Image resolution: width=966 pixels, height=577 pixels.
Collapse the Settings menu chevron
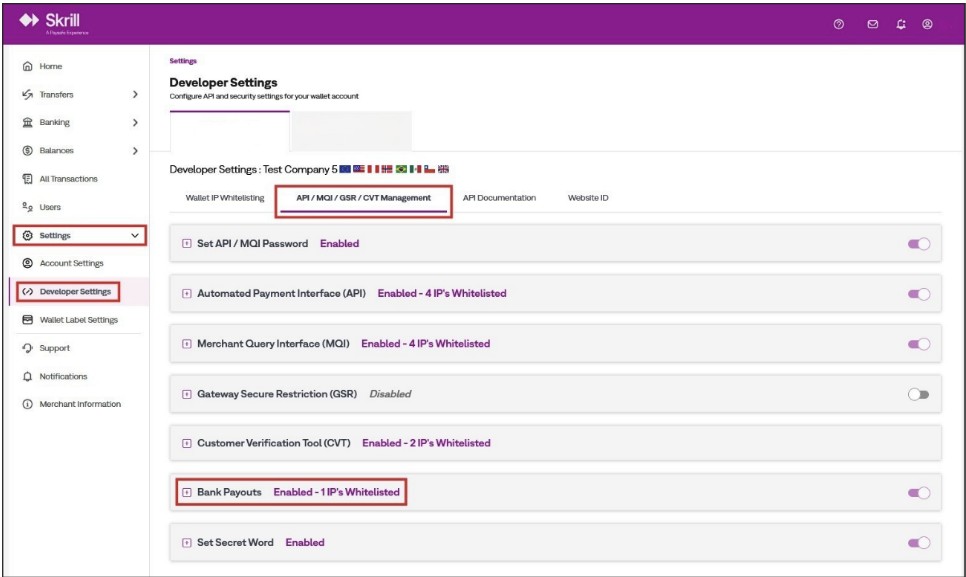135,235
